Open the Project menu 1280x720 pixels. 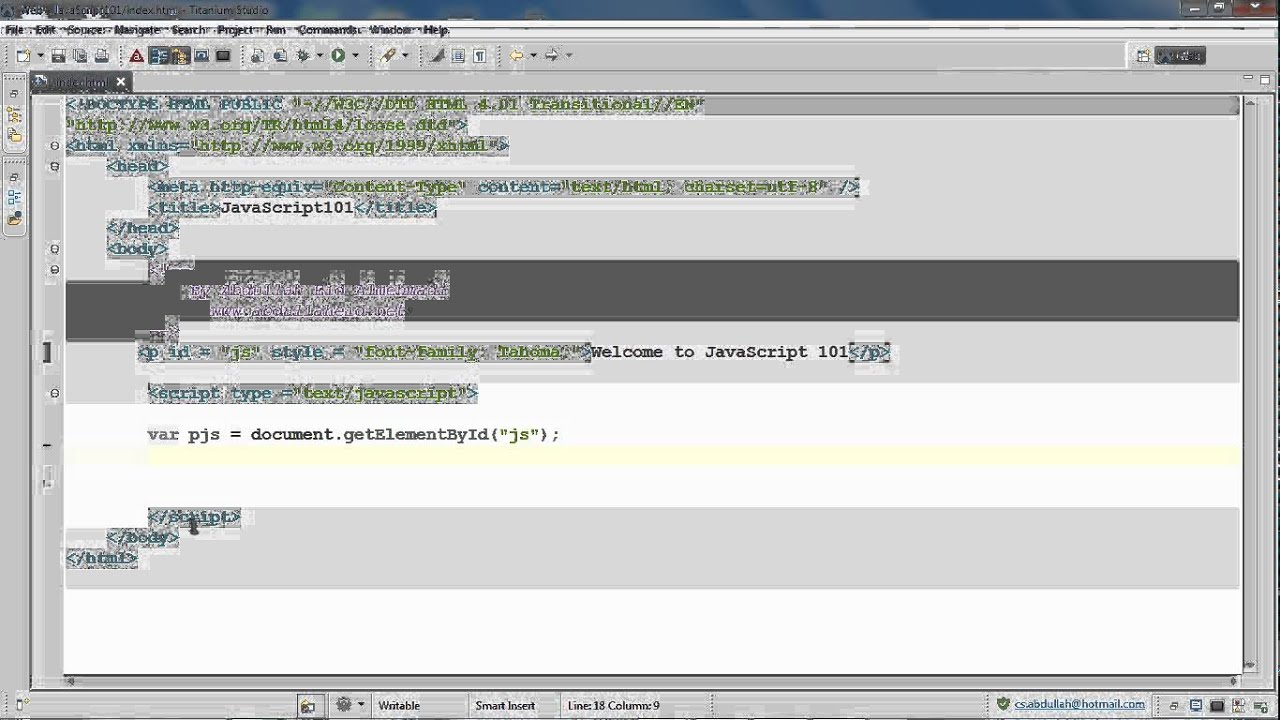tap(235, 30)
